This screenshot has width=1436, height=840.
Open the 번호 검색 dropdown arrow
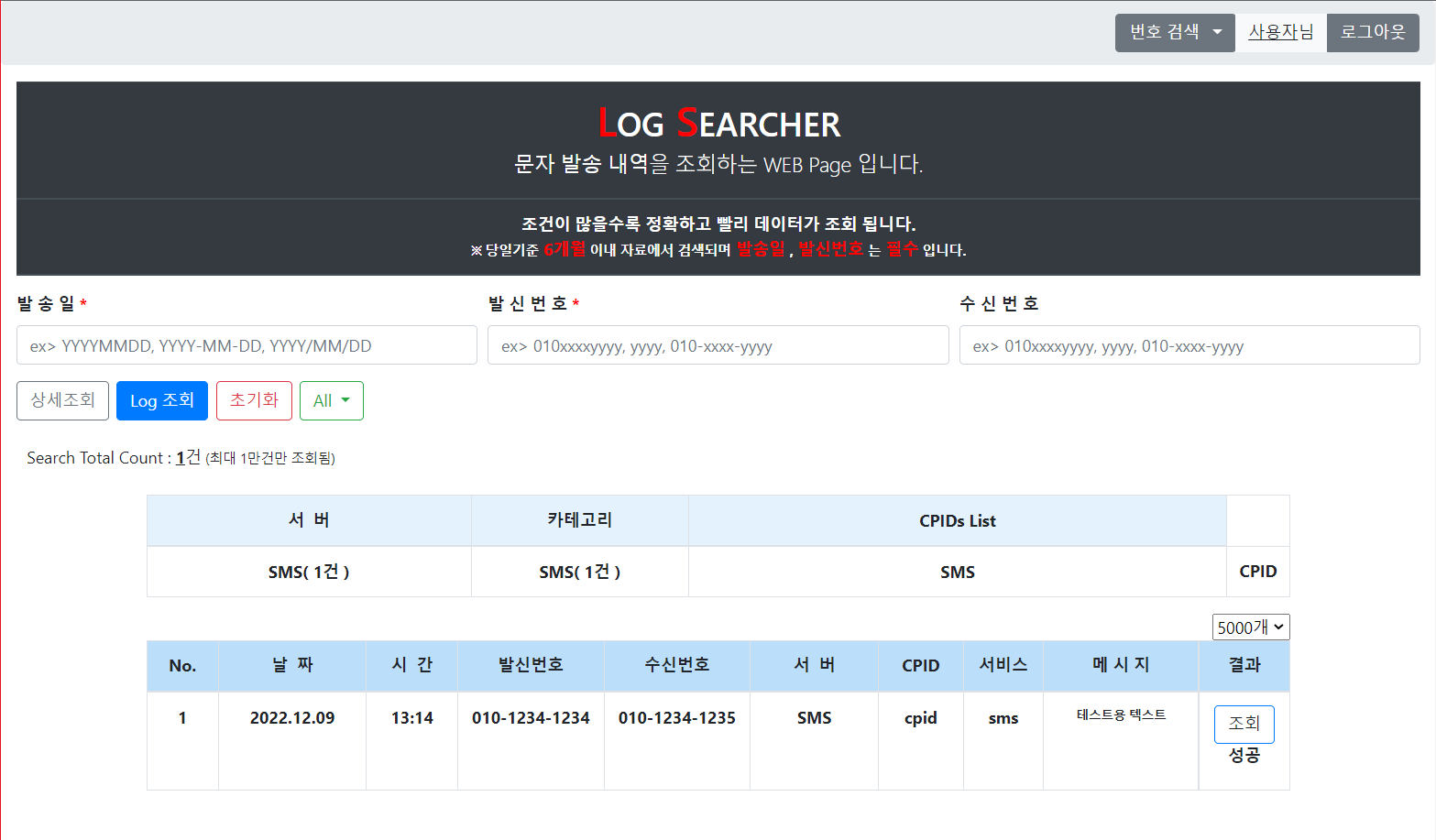(x=1219, y=32)
